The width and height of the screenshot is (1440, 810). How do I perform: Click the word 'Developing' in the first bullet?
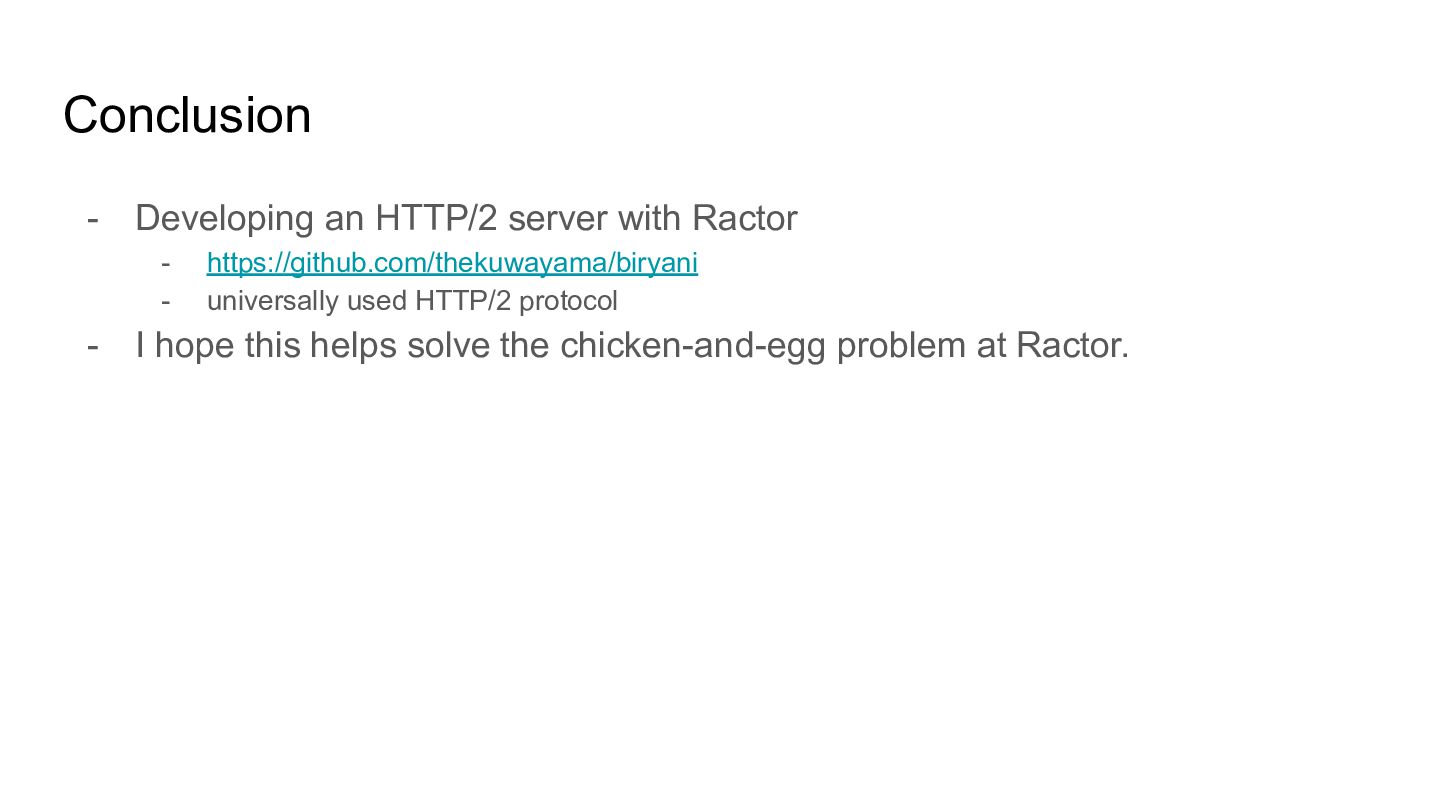tap(224, 219)
